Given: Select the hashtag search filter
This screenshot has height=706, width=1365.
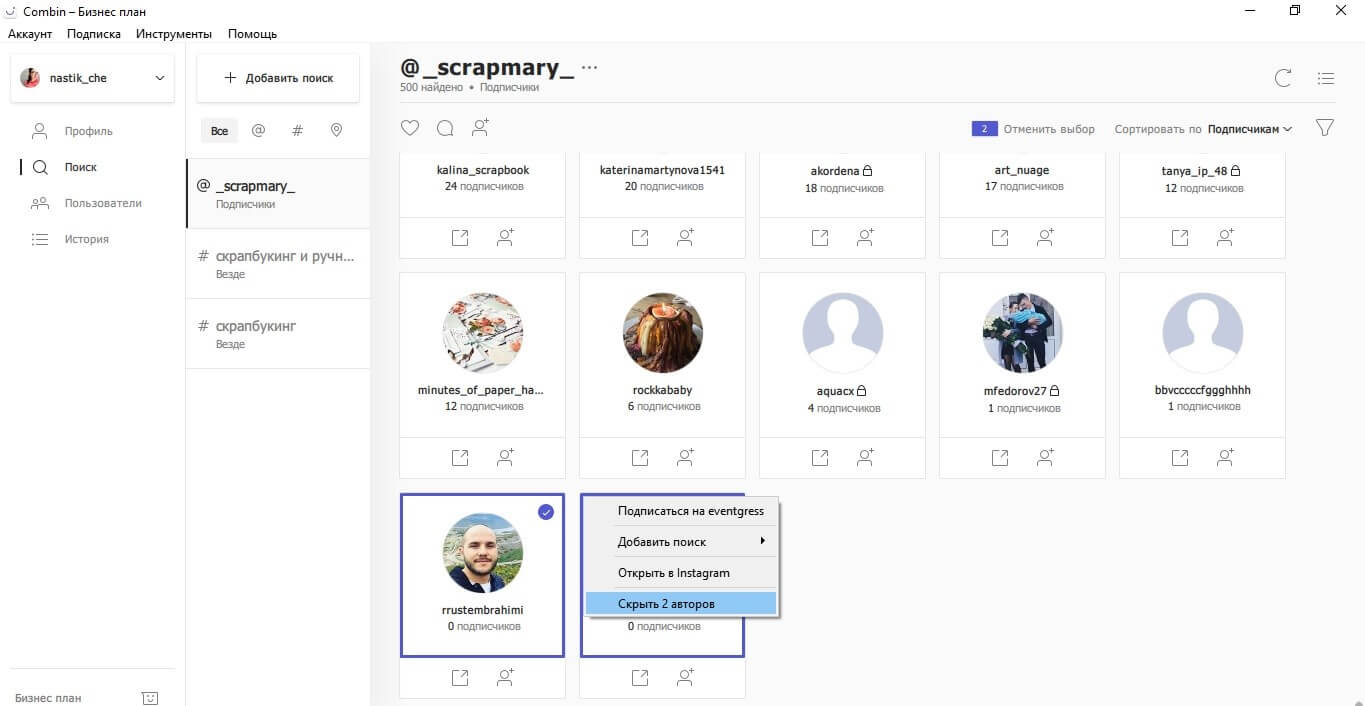Looking at the screenshot, I should [297, 131].
